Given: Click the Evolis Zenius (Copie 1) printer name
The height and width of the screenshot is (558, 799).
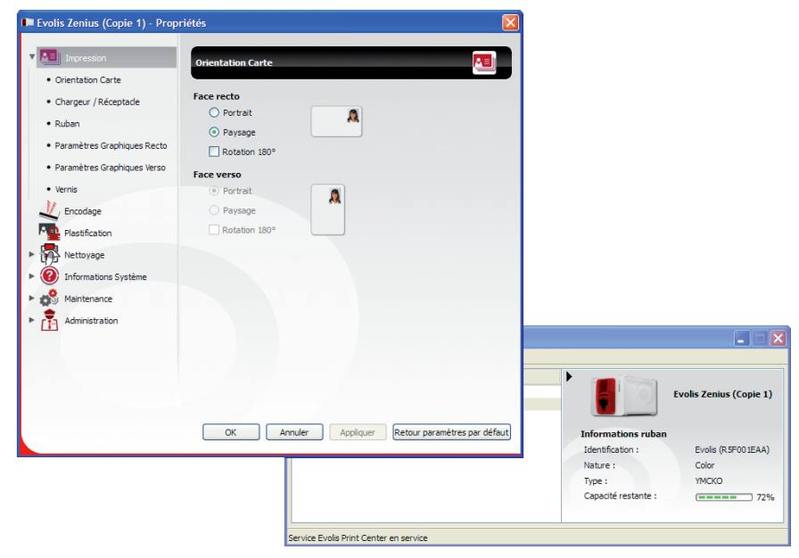Looking at the screenshot, I should pyautogui.click(x=723, y=394).
